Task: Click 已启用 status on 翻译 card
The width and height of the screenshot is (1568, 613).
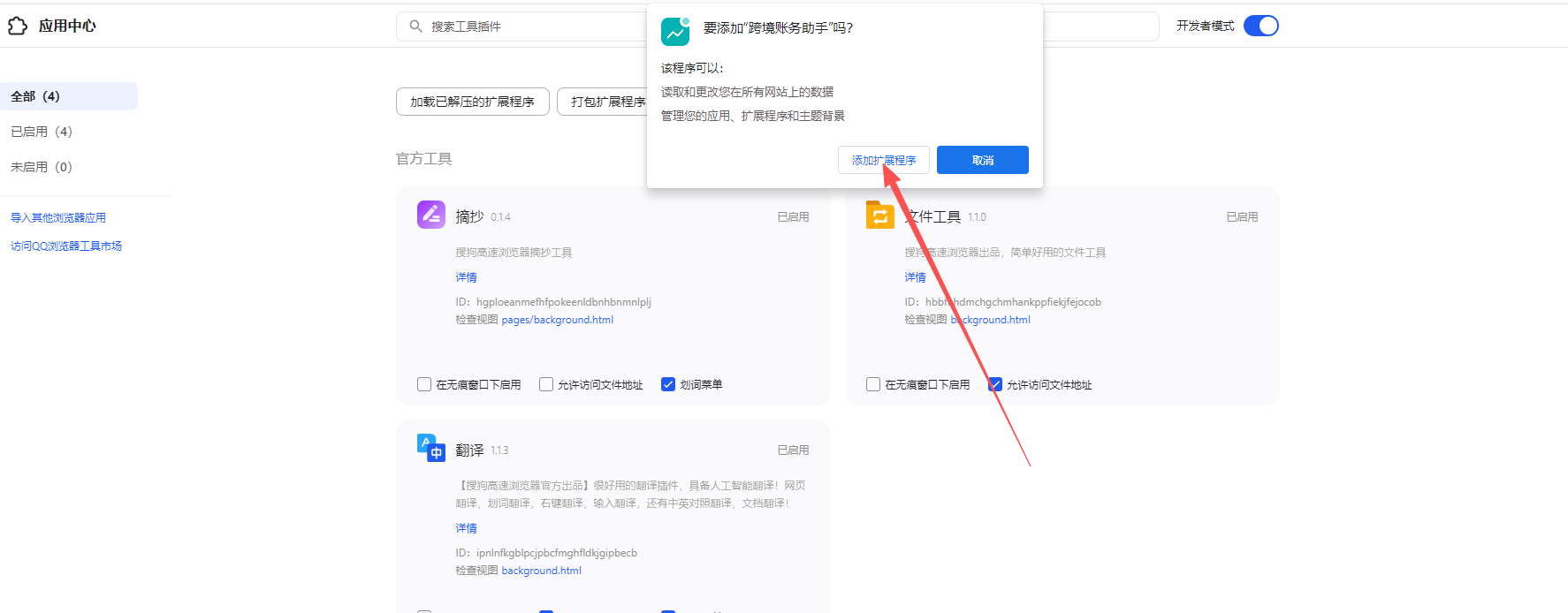Action: point(793,450)
